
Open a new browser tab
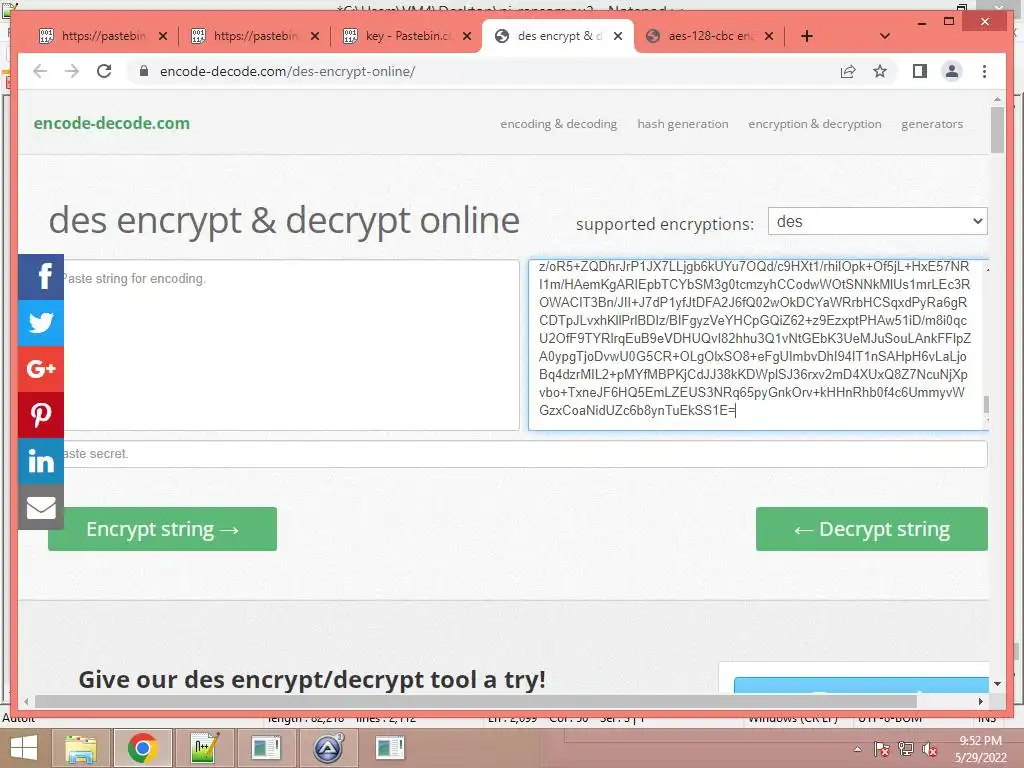click(x=807, y=36)
